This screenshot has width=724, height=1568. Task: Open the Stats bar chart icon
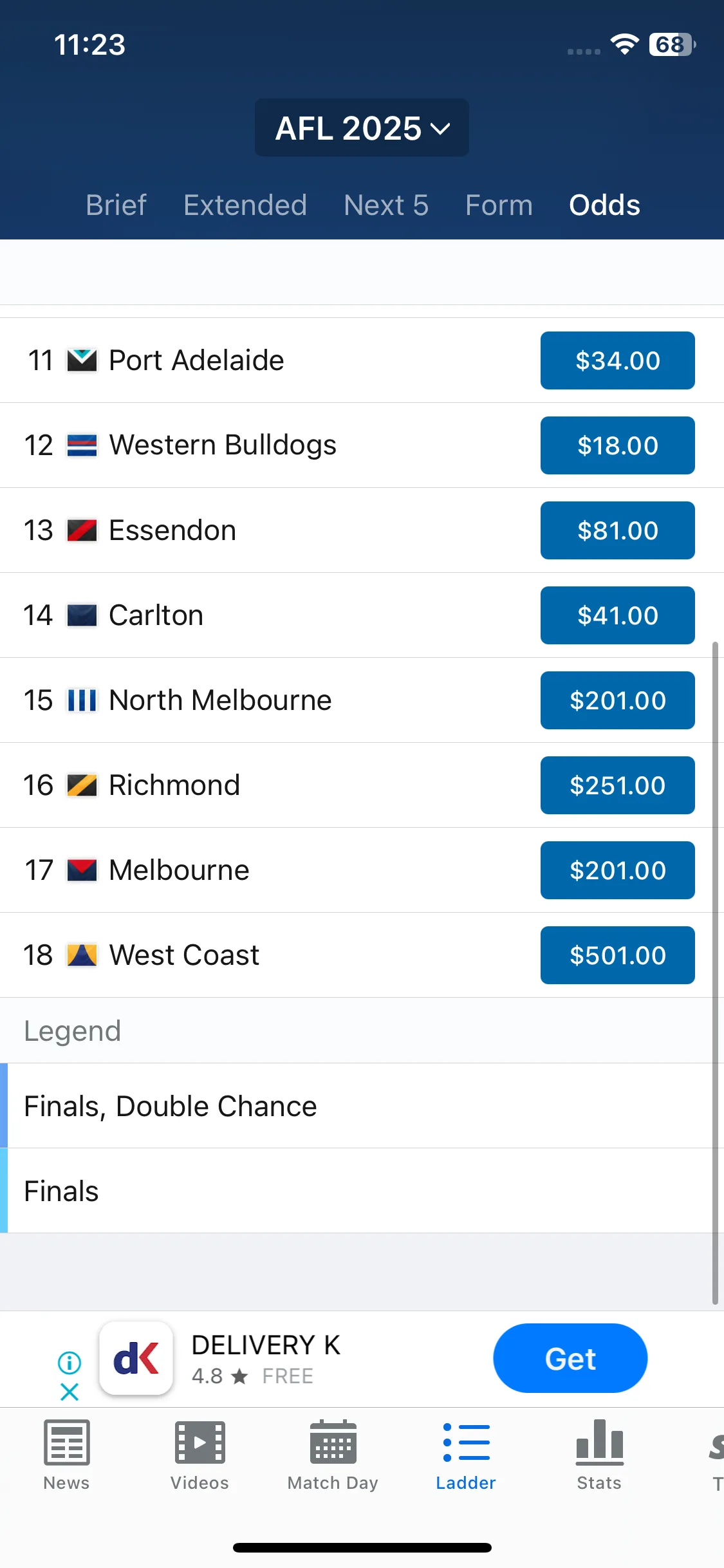[599, 1440]
